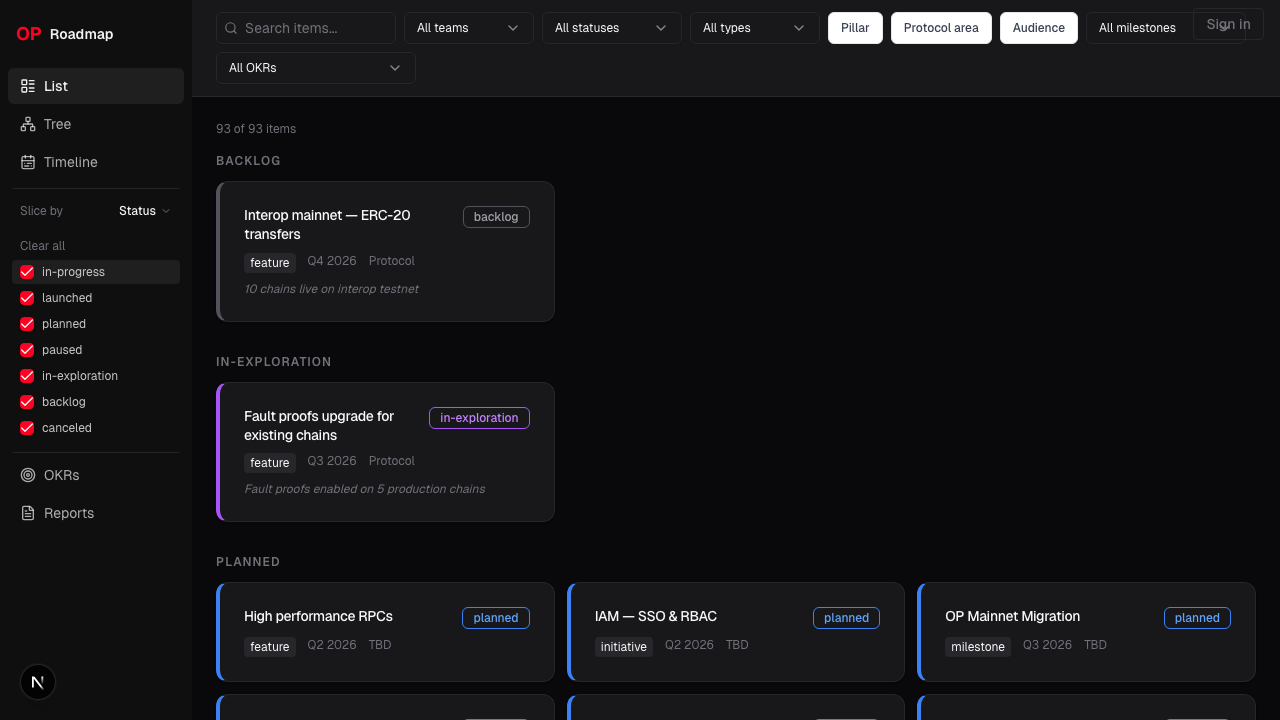The image size is (1280, 720).
Task: Uncheck the backlog status filter
Action: pos(27,402)
